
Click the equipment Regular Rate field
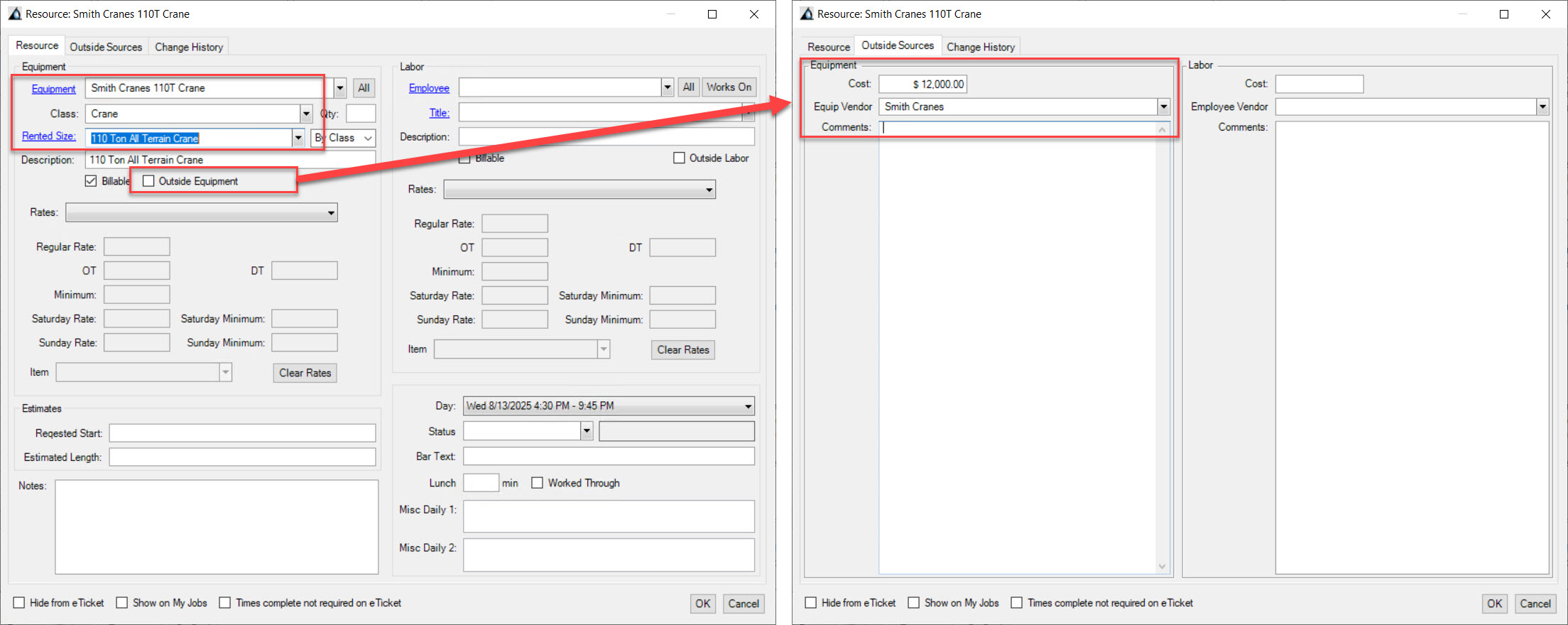point(137,246)
